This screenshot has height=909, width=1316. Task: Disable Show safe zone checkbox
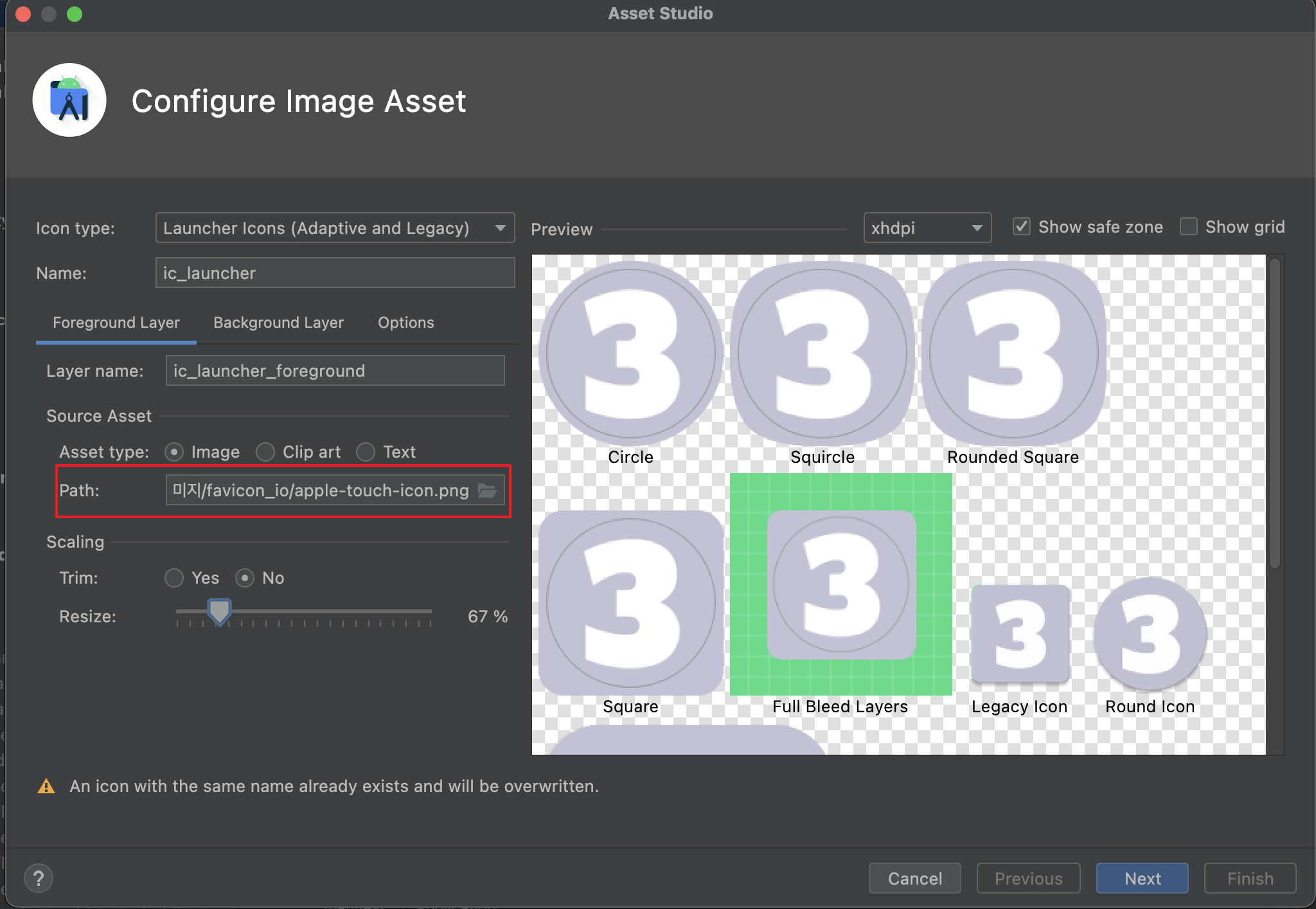[x=1022, y=227]
